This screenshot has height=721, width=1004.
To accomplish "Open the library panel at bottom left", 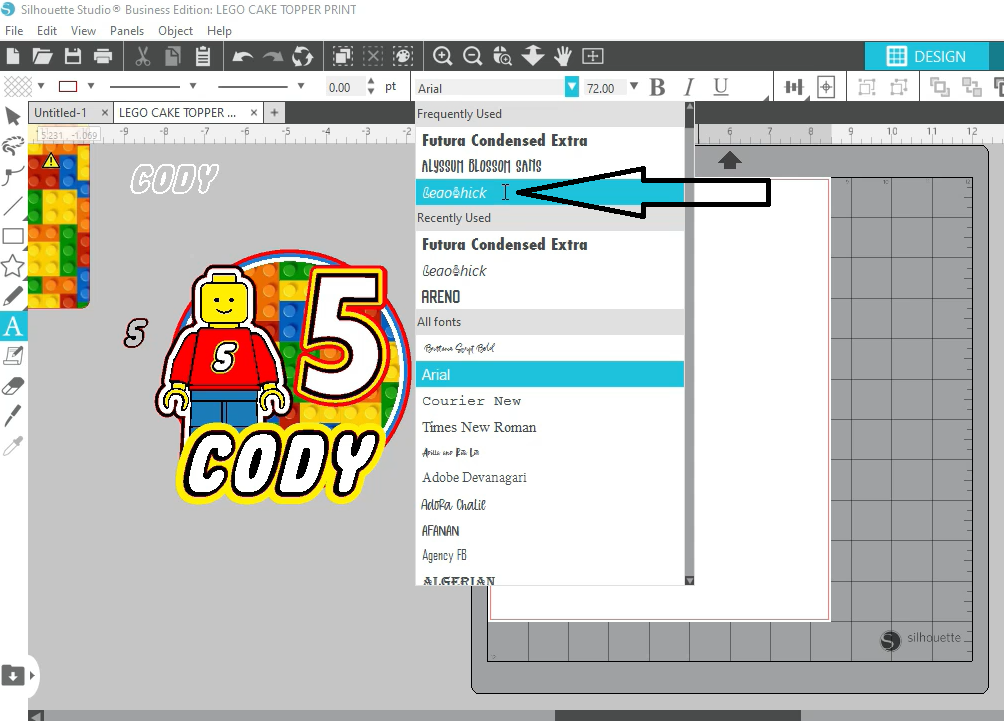I will (x=13, y=676).
